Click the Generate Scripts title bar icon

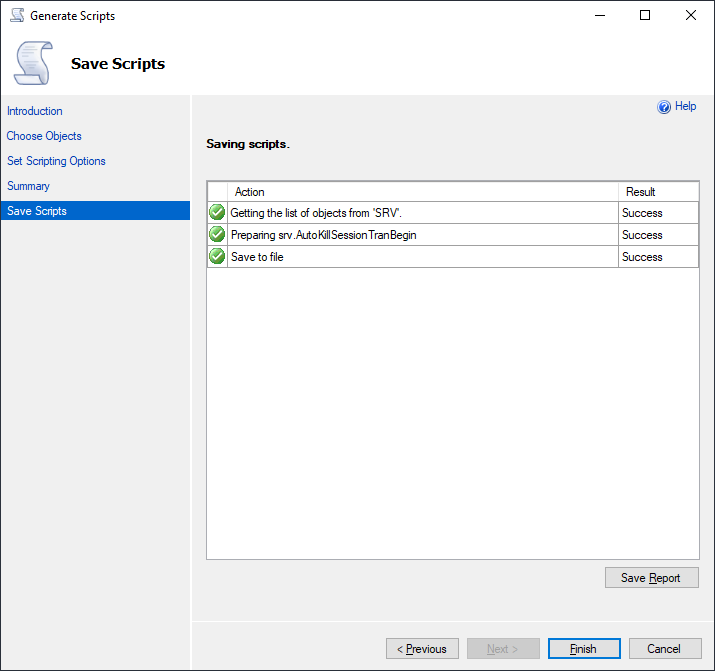17,16
